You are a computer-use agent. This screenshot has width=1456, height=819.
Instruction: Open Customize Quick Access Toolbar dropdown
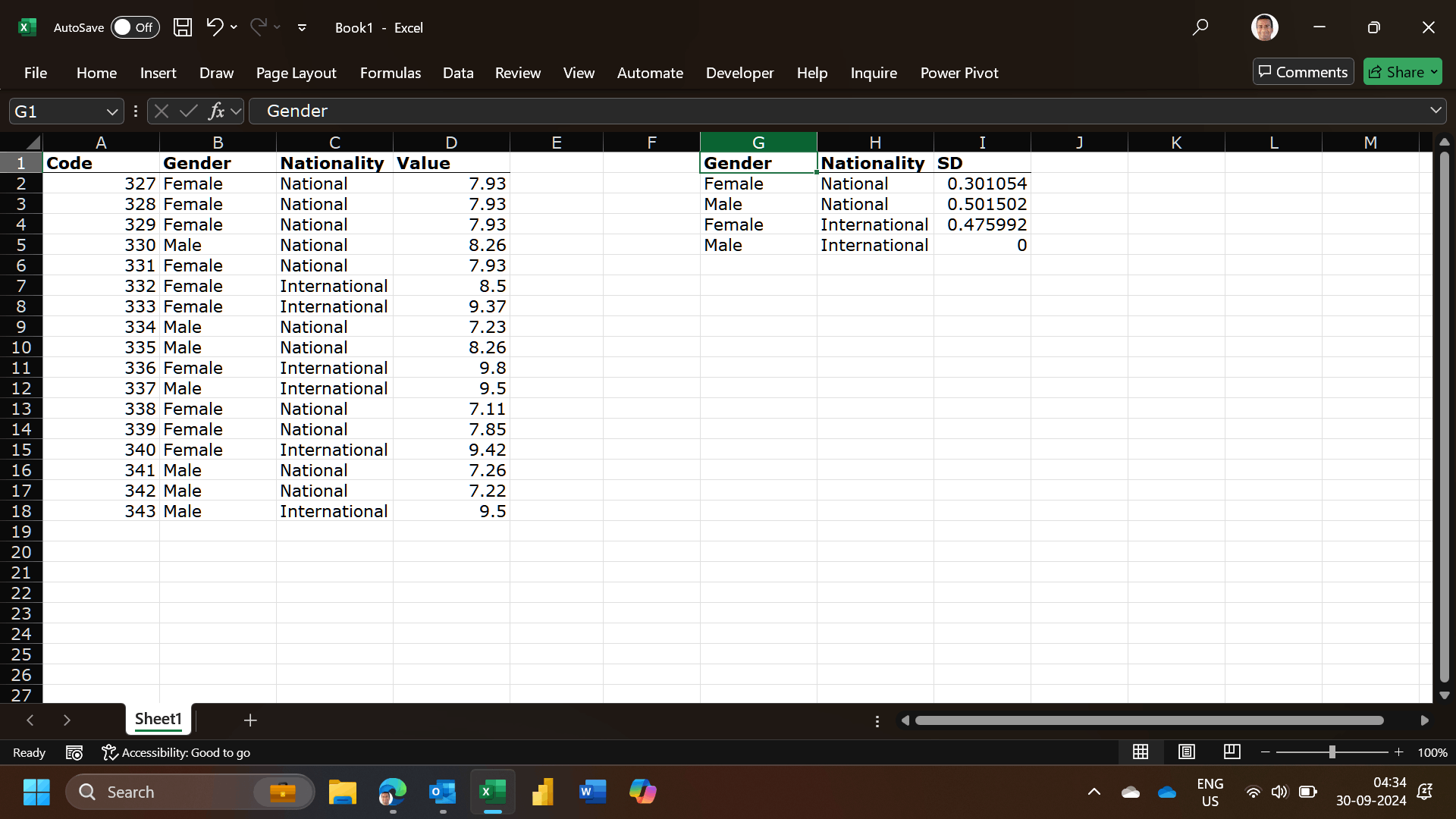click(302, 27)
